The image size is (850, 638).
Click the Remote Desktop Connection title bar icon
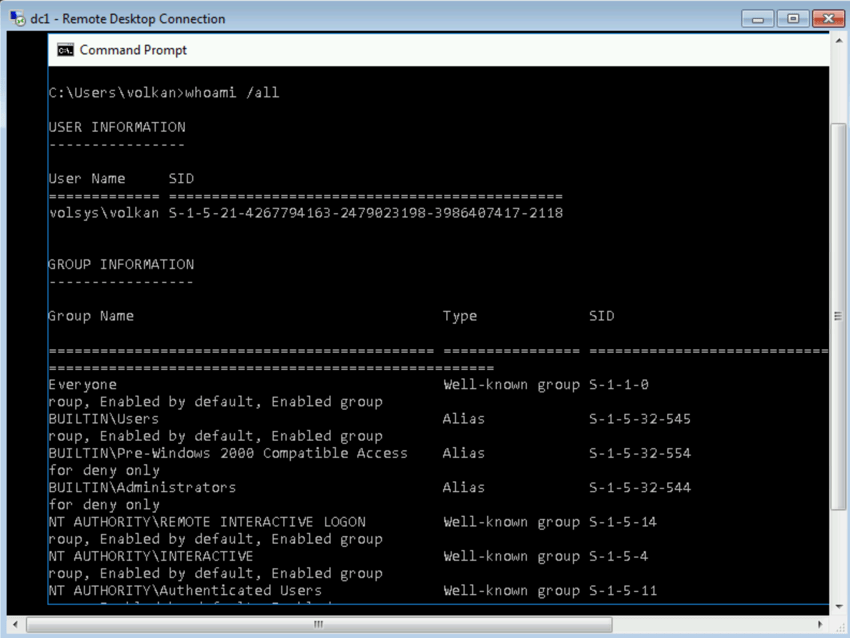[x=17, y=19]
